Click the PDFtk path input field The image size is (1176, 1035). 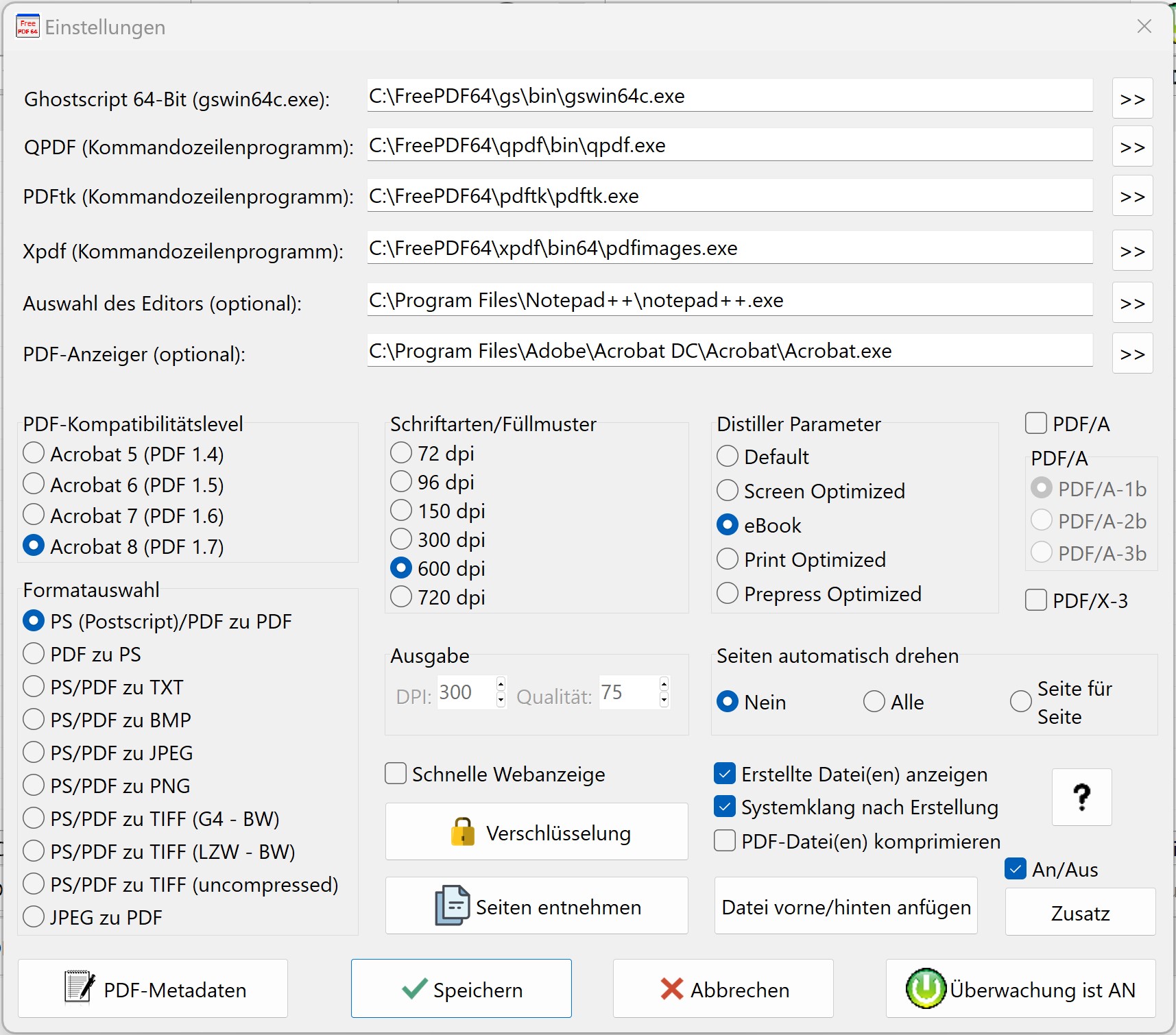[x=730, y=196]
